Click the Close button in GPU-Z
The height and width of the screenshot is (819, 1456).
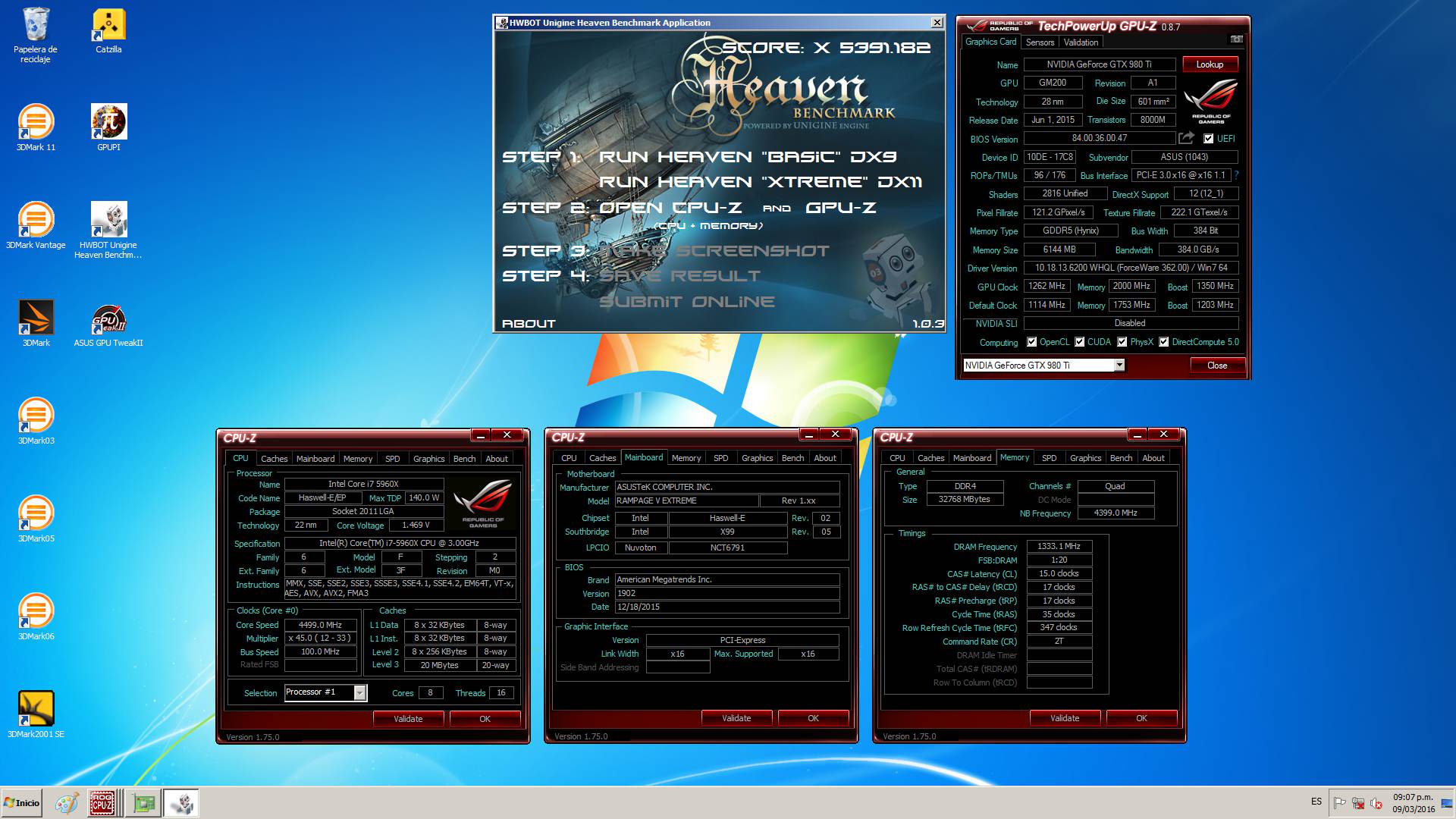pyautogui.click(x=1217, y=366)
